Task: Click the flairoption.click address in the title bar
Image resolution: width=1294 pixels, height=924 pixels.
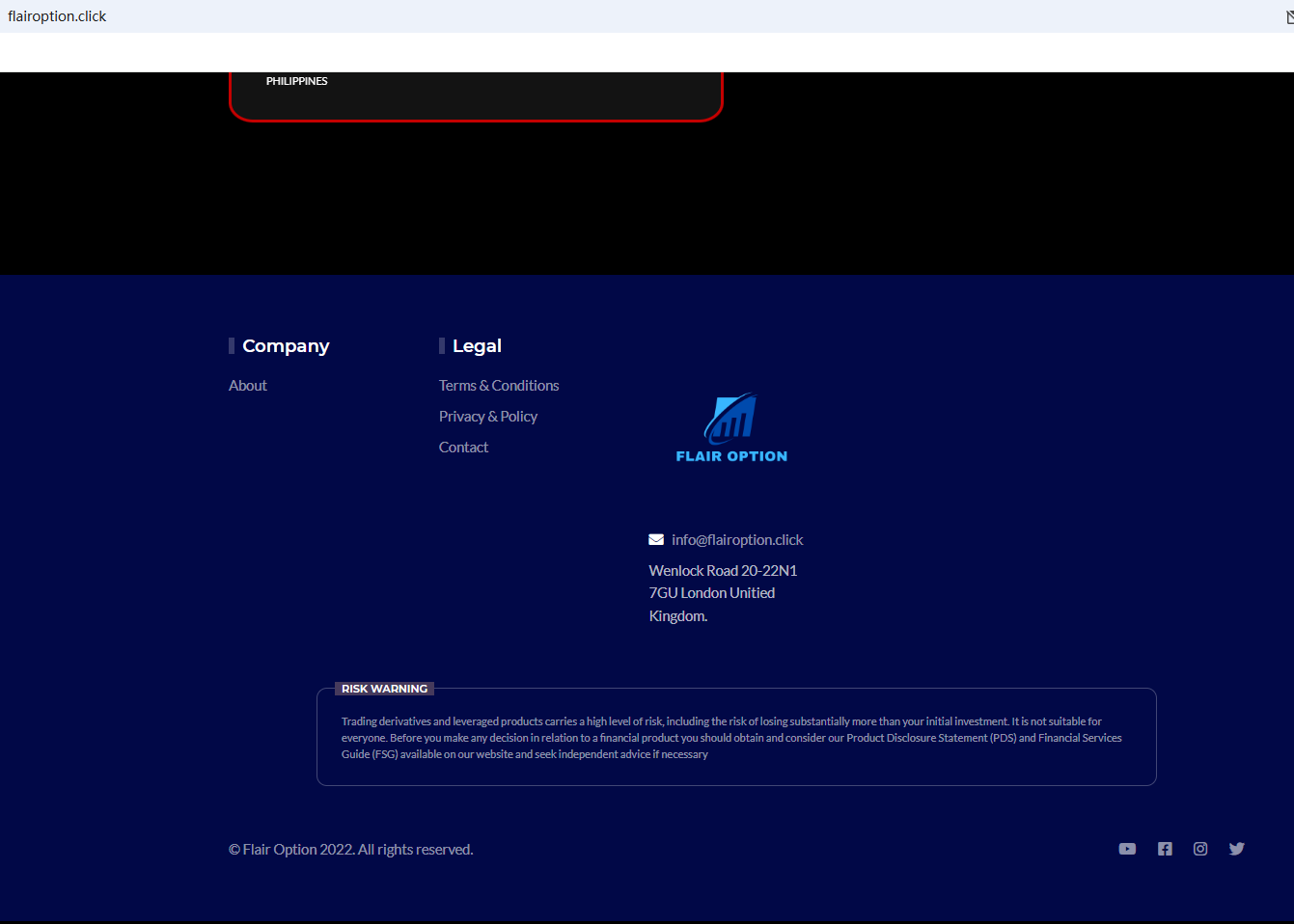Action: [57, 16]
